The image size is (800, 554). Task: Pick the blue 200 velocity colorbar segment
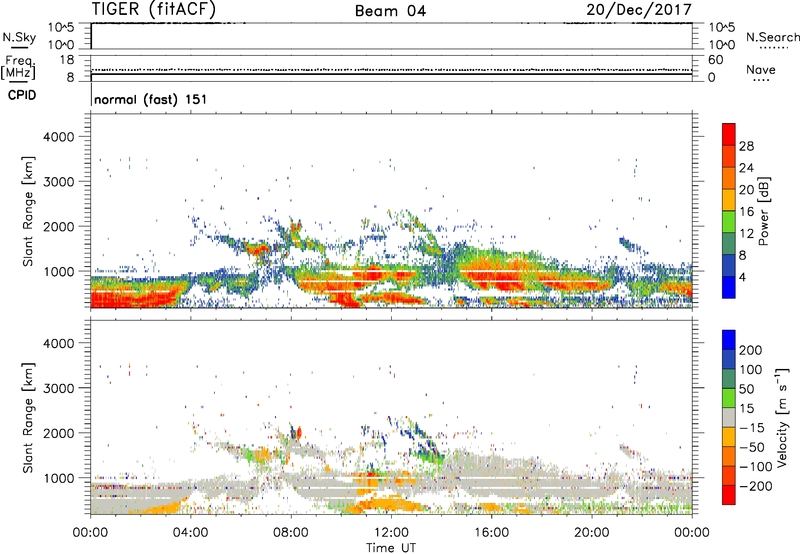(729, 340)
